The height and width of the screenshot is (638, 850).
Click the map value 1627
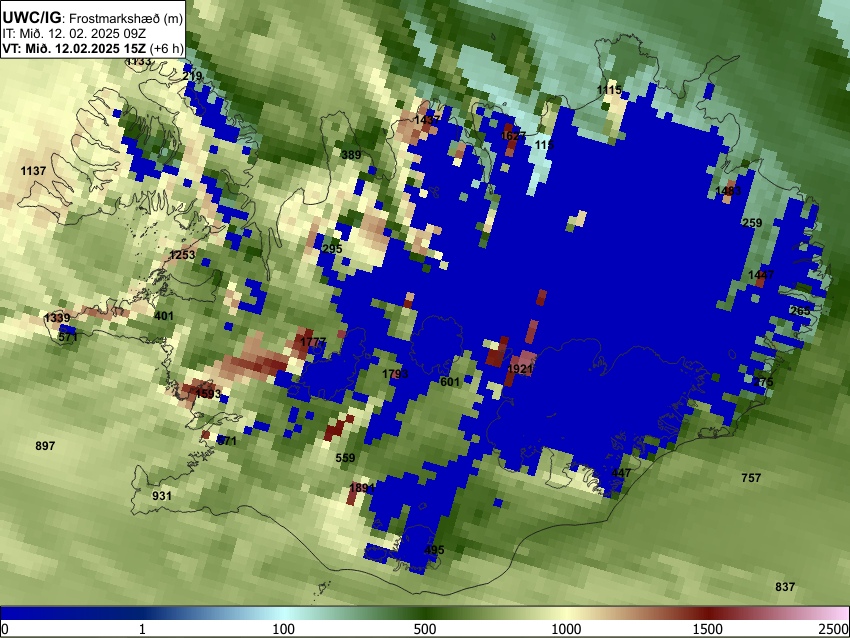(x=513, y=136)
